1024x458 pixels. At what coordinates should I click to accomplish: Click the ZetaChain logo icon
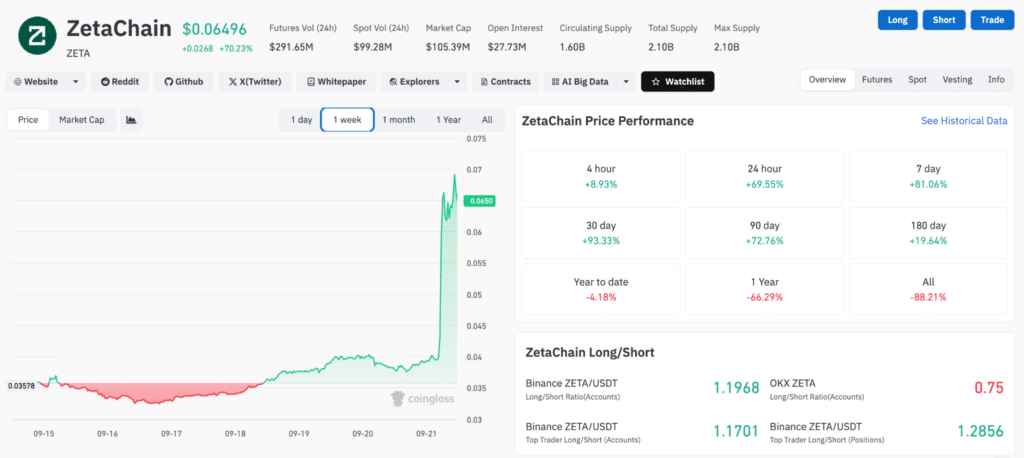click(x=37, y=36)
